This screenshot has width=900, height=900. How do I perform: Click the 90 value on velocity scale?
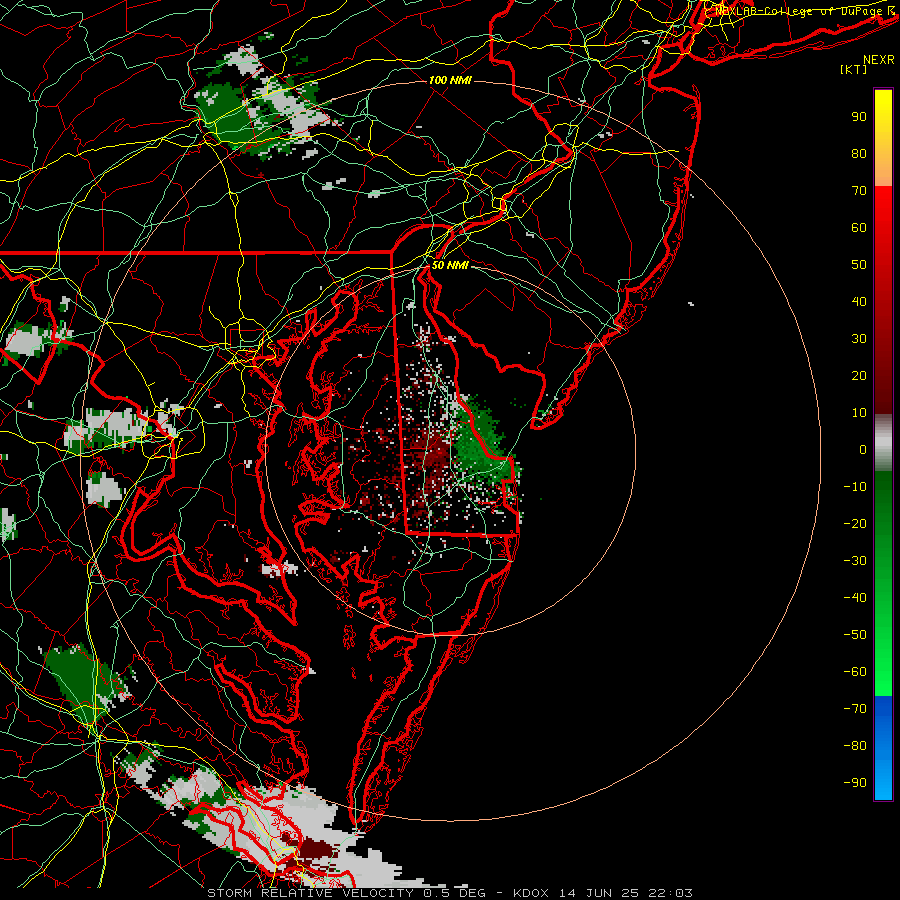pos(859,117)
